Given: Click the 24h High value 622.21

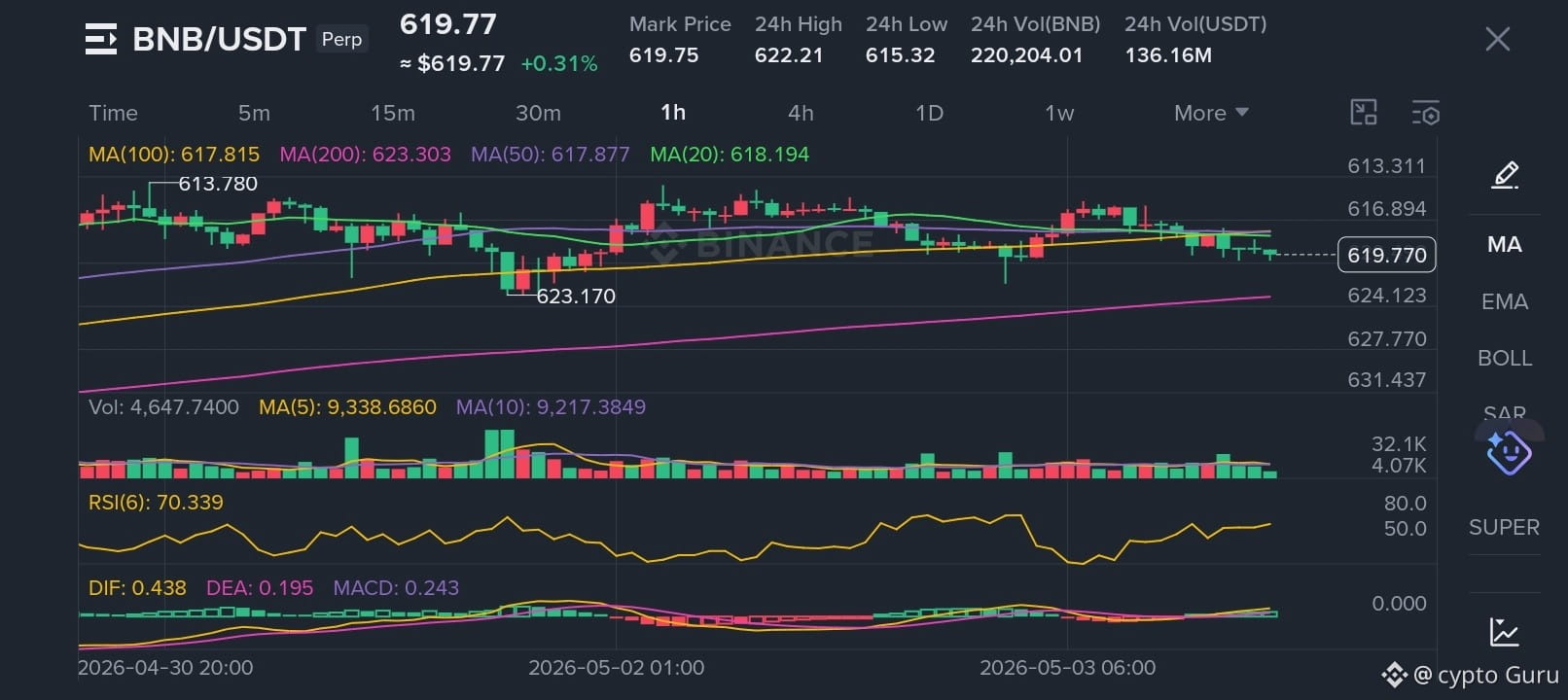Looking at the screenshot, I should click(789, 55).
